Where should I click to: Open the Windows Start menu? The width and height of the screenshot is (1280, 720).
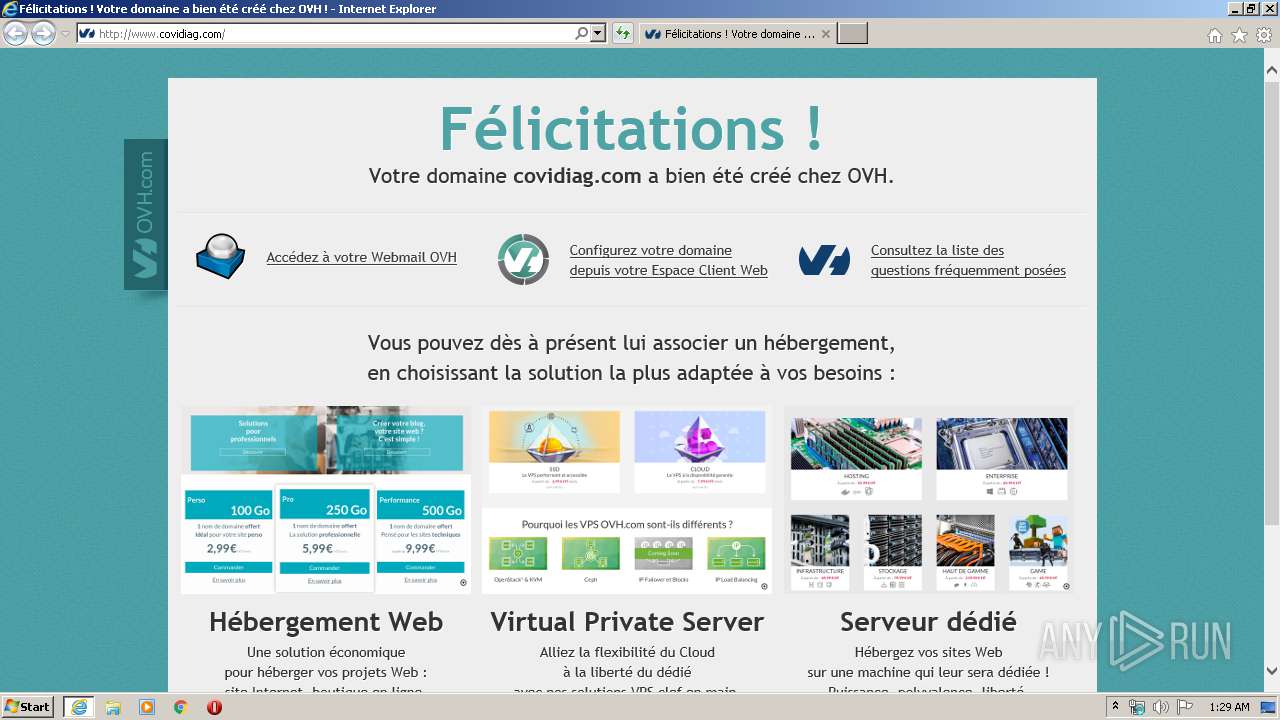pyautogui.click(x=28, y=707)
